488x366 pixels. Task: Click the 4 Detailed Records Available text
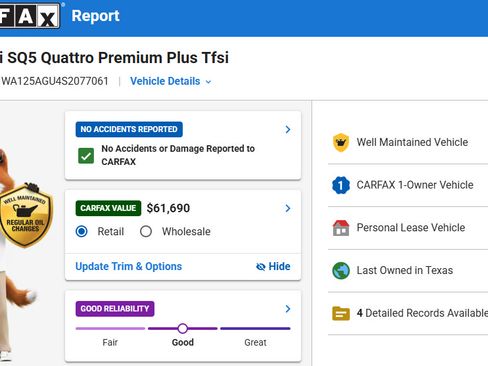[422, 313]
